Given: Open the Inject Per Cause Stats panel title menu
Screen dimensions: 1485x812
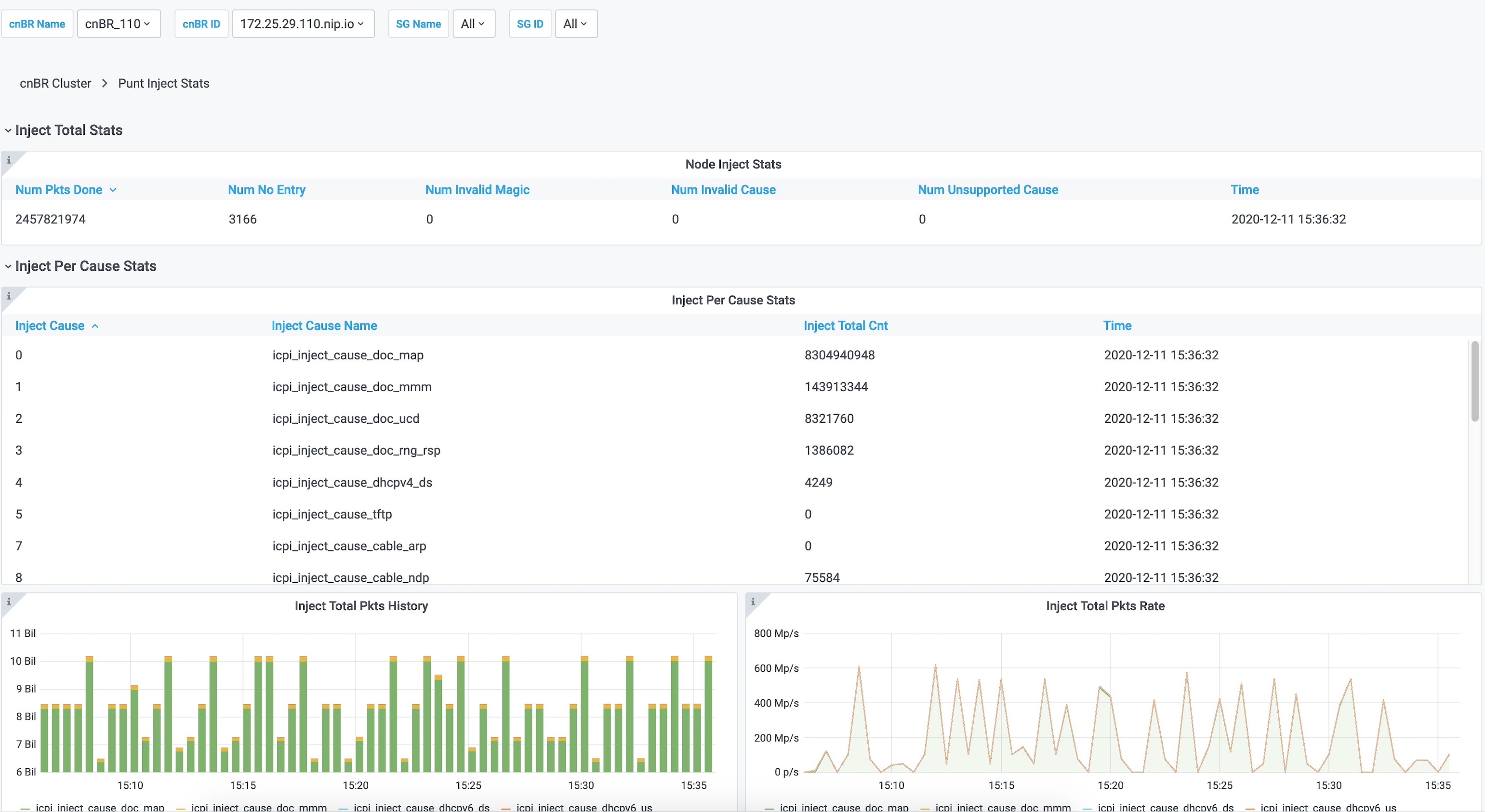Looking at the screenshot, I should (x=733, y=300).
